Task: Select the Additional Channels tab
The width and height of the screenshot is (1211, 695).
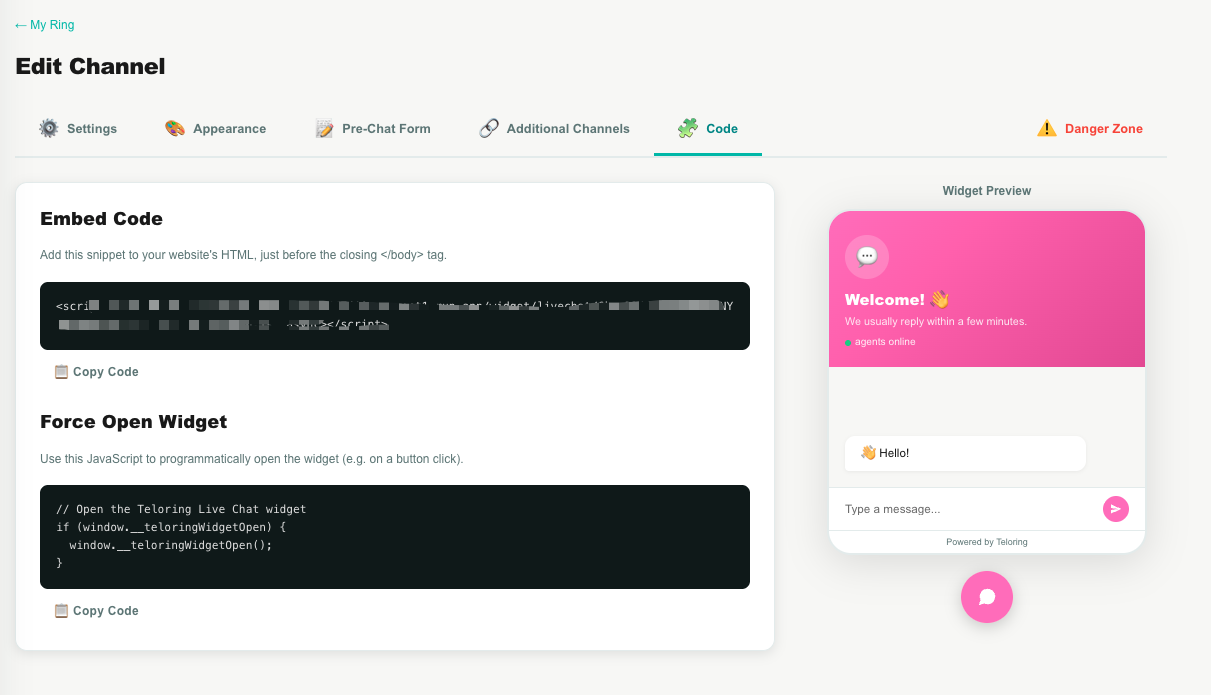Action: point(555,128)
